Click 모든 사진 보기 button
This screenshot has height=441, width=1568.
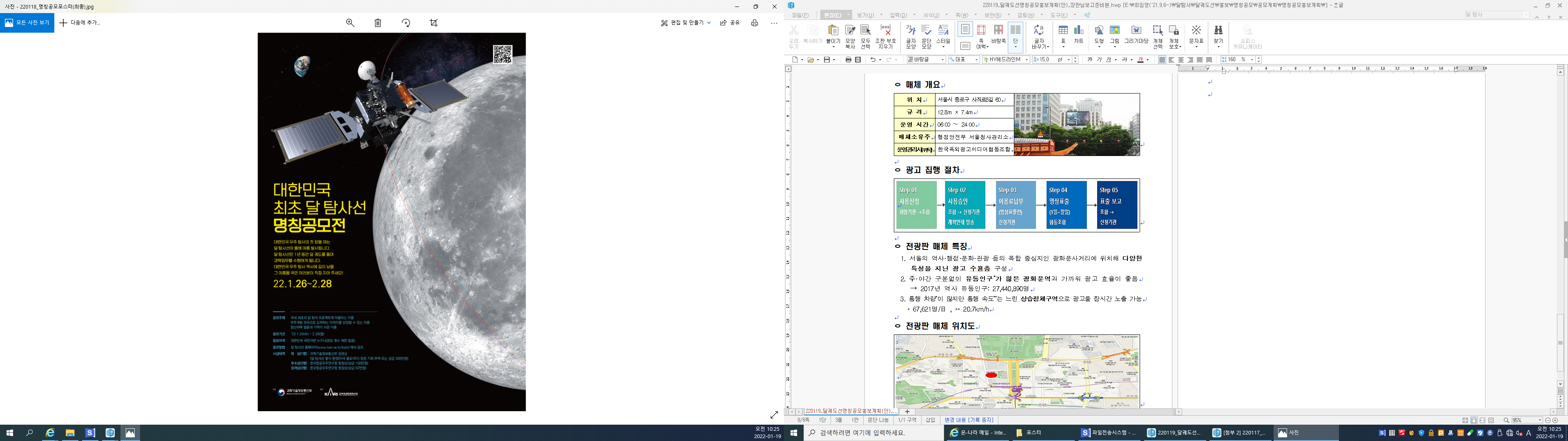[x=27, y=22]
